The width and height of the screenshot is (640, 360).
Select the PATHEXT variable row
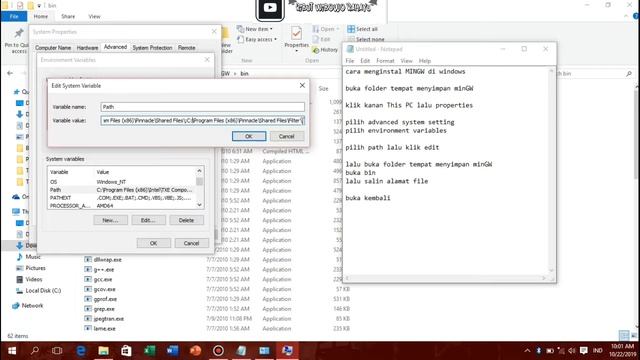(122, 198)
